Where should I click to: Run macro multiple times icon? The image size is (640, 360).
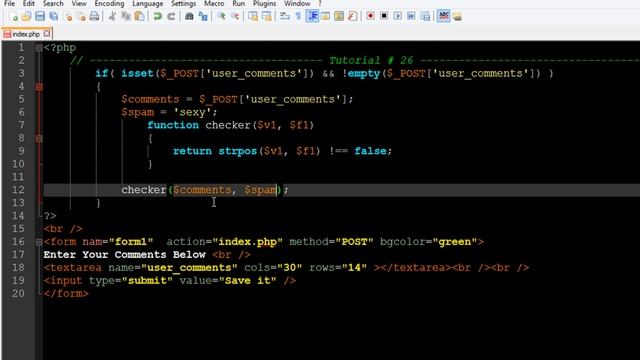click(411, 16)
